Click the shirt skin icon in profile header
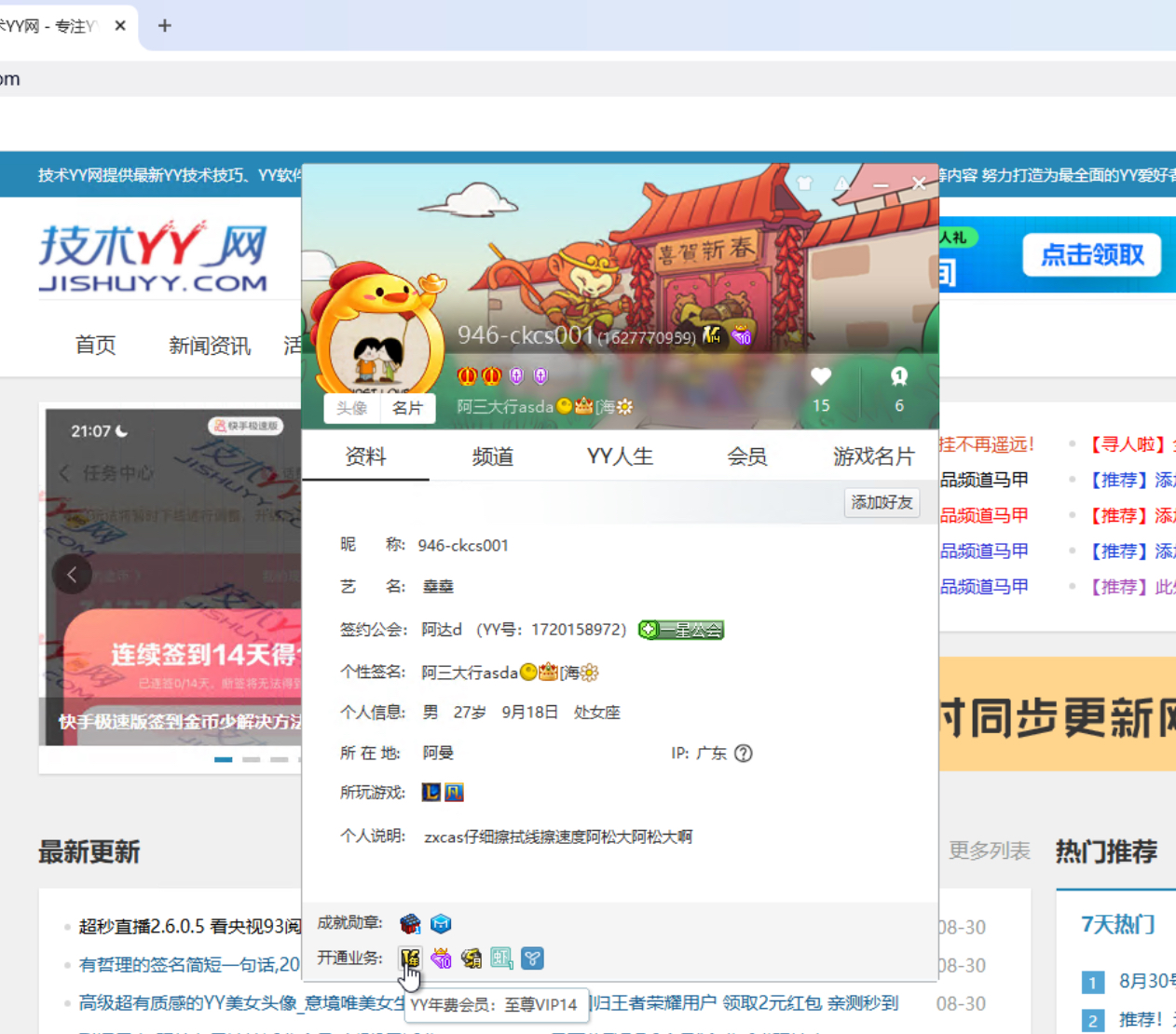This screenshot has width=1176, height=1034. click(804, 184)
